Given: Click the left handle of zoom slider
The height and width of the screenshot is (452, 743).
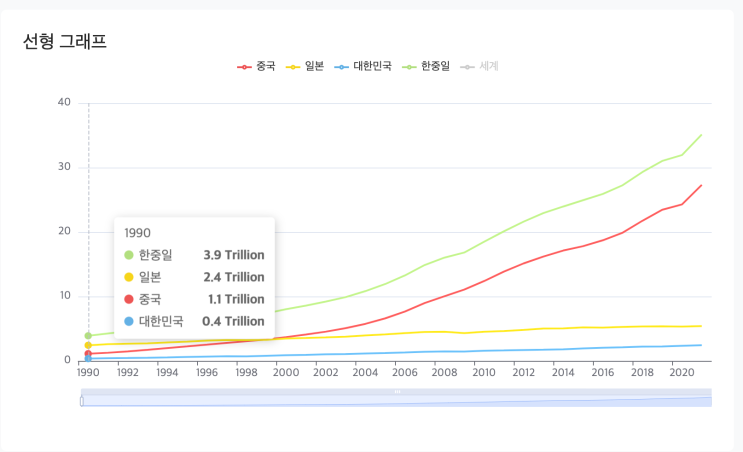Looking at the screenshot, I should point(82,401).
